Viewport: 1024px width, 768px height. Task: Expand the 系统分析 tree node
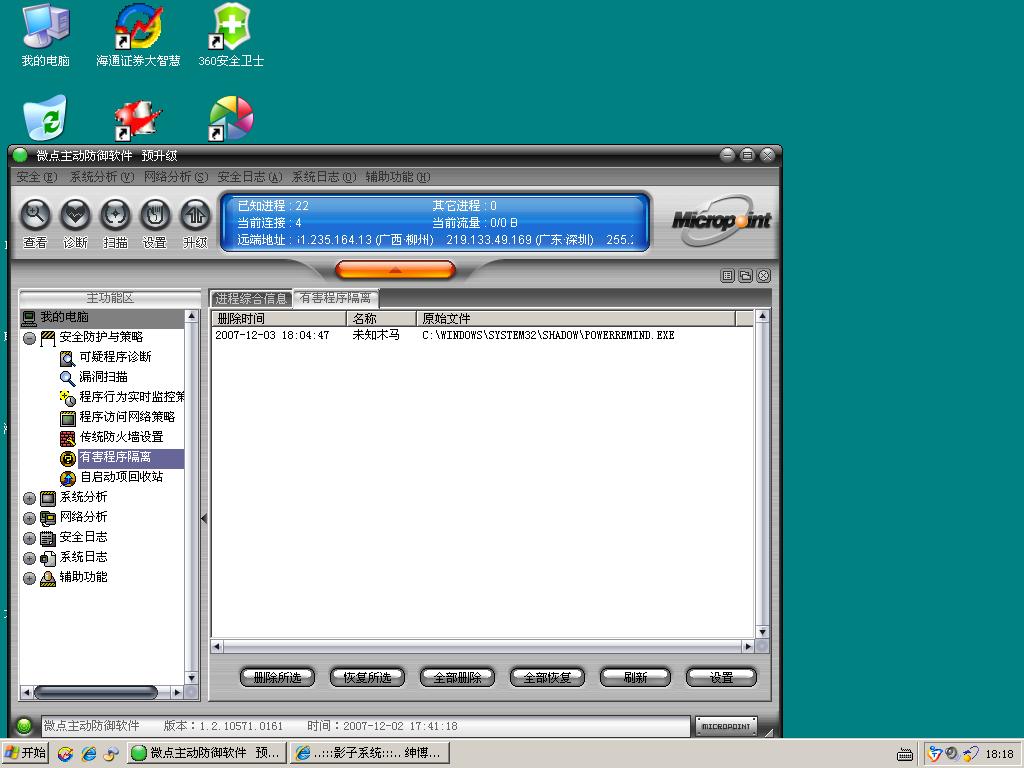pos(29,499)
